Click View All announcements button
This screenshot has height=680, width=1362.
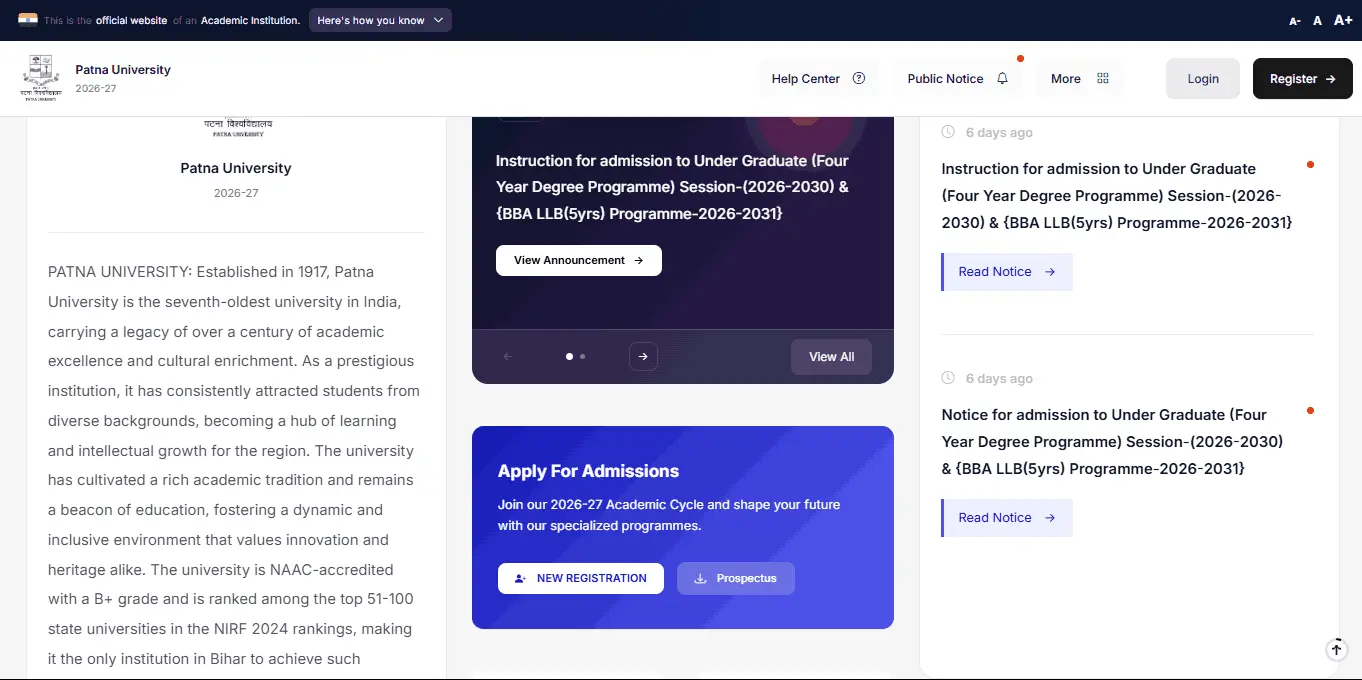pos(831,357)
